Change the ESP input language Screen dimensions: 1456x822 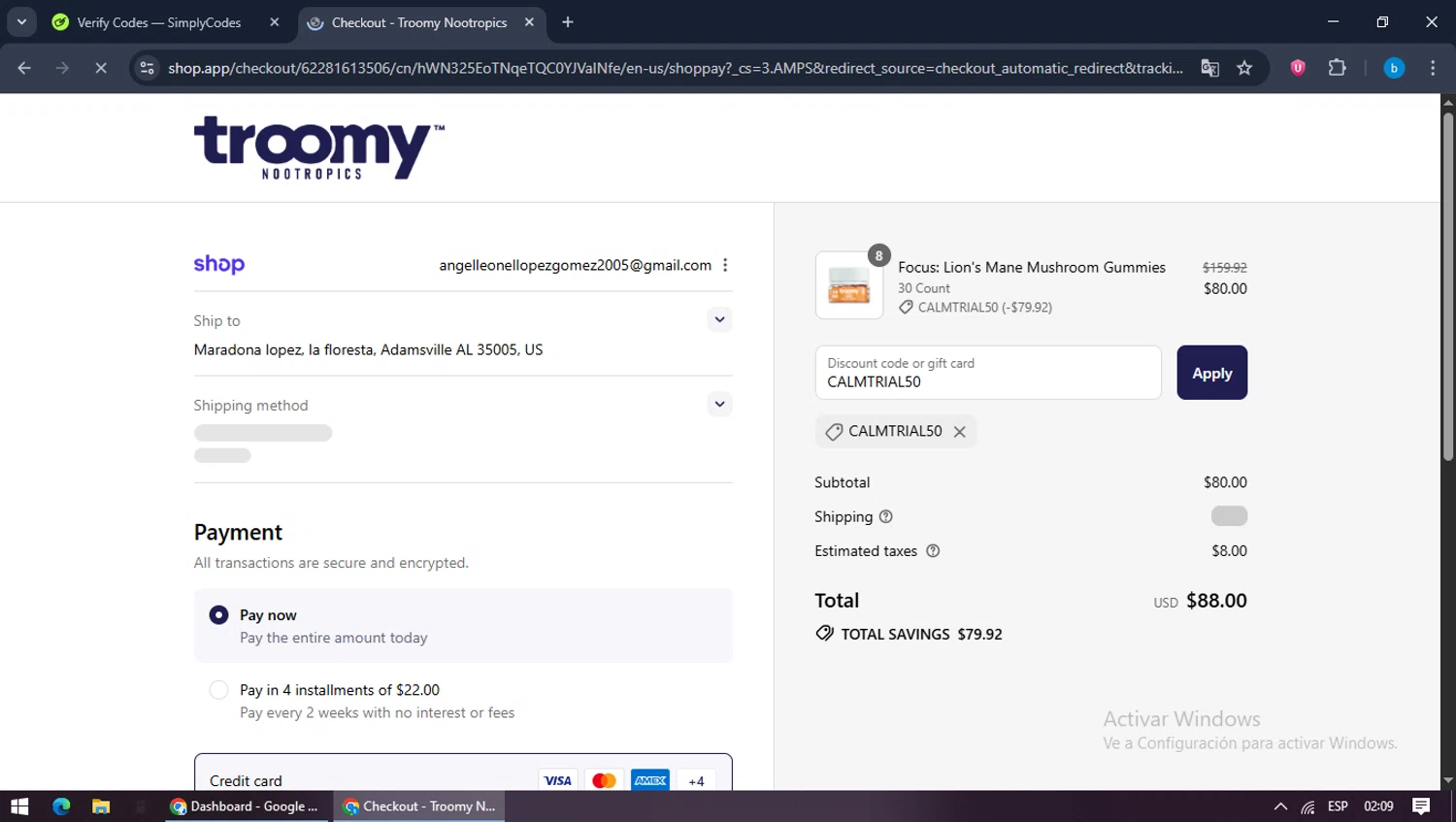[x=1338, y=806]
